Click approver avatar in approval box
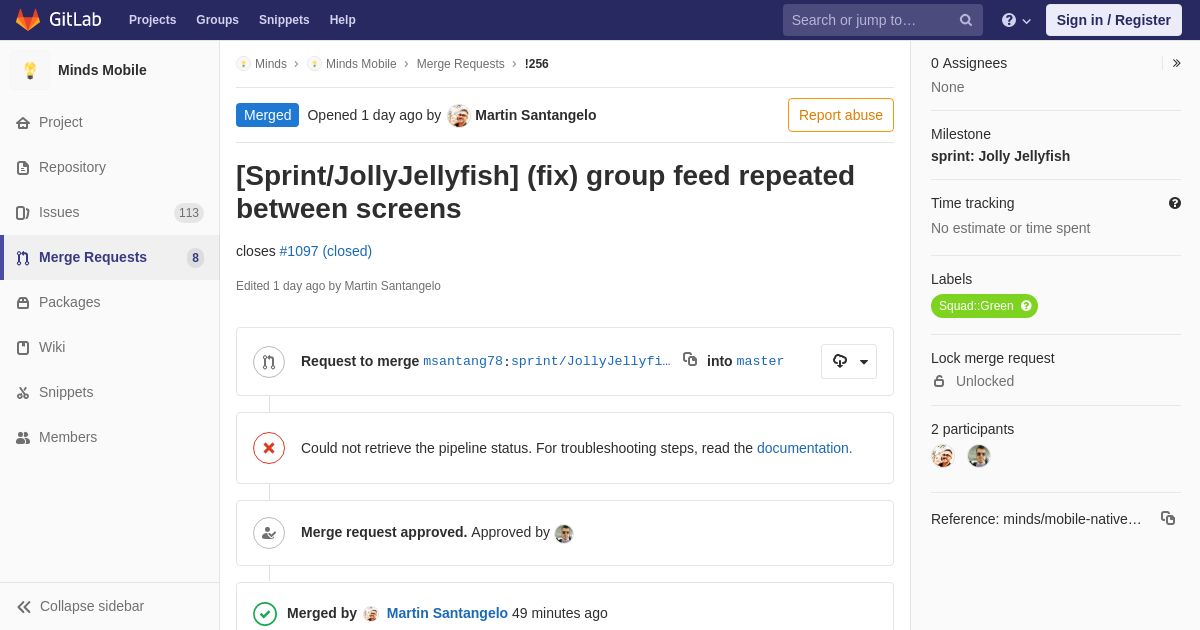Screen dimensions: 1200x630 [x=564, y=534]
